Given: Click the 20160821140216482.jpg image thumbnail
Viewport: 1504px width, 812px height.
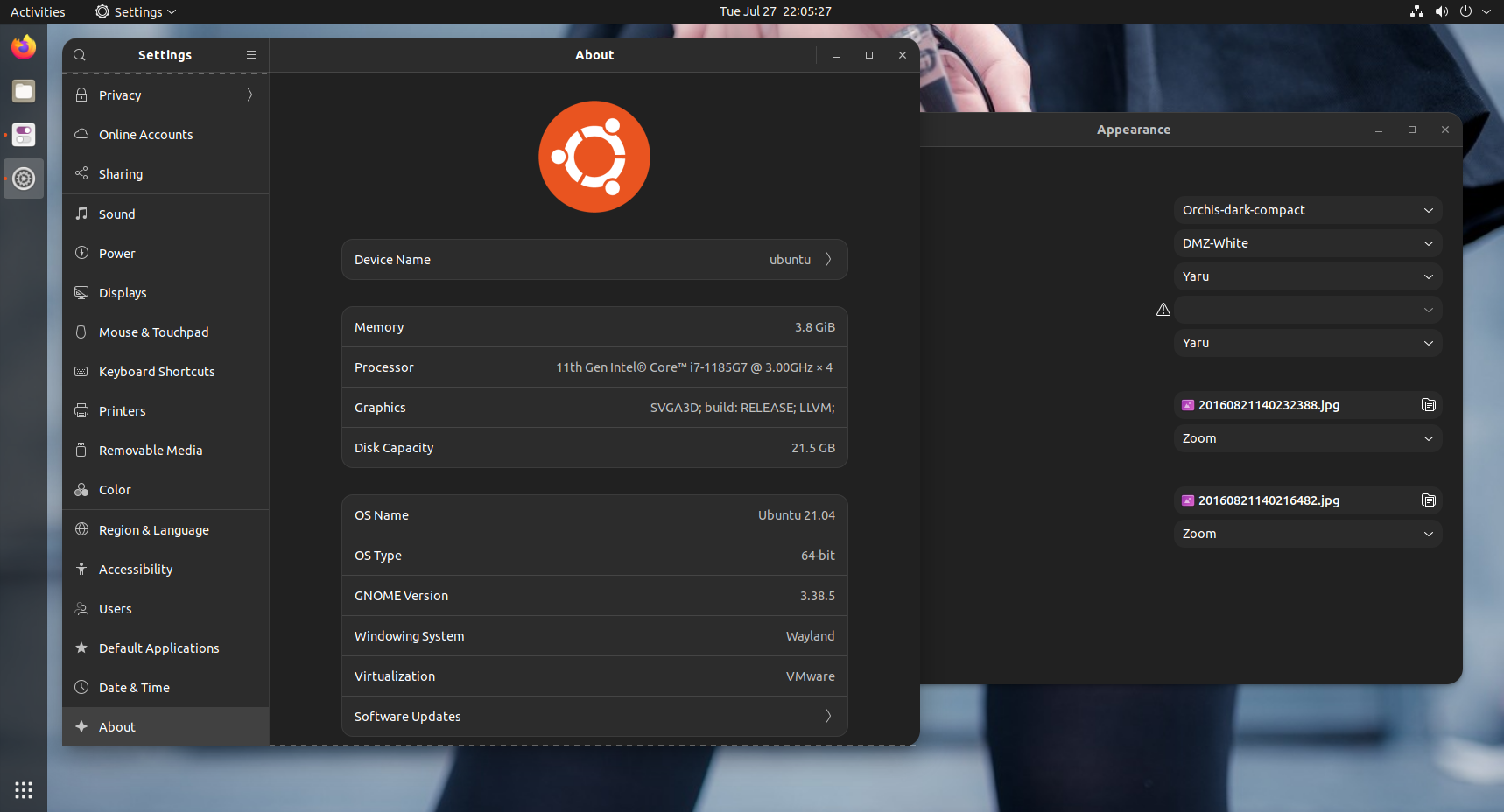Looking at the screenshot, I should click(x=1188, y=500).
